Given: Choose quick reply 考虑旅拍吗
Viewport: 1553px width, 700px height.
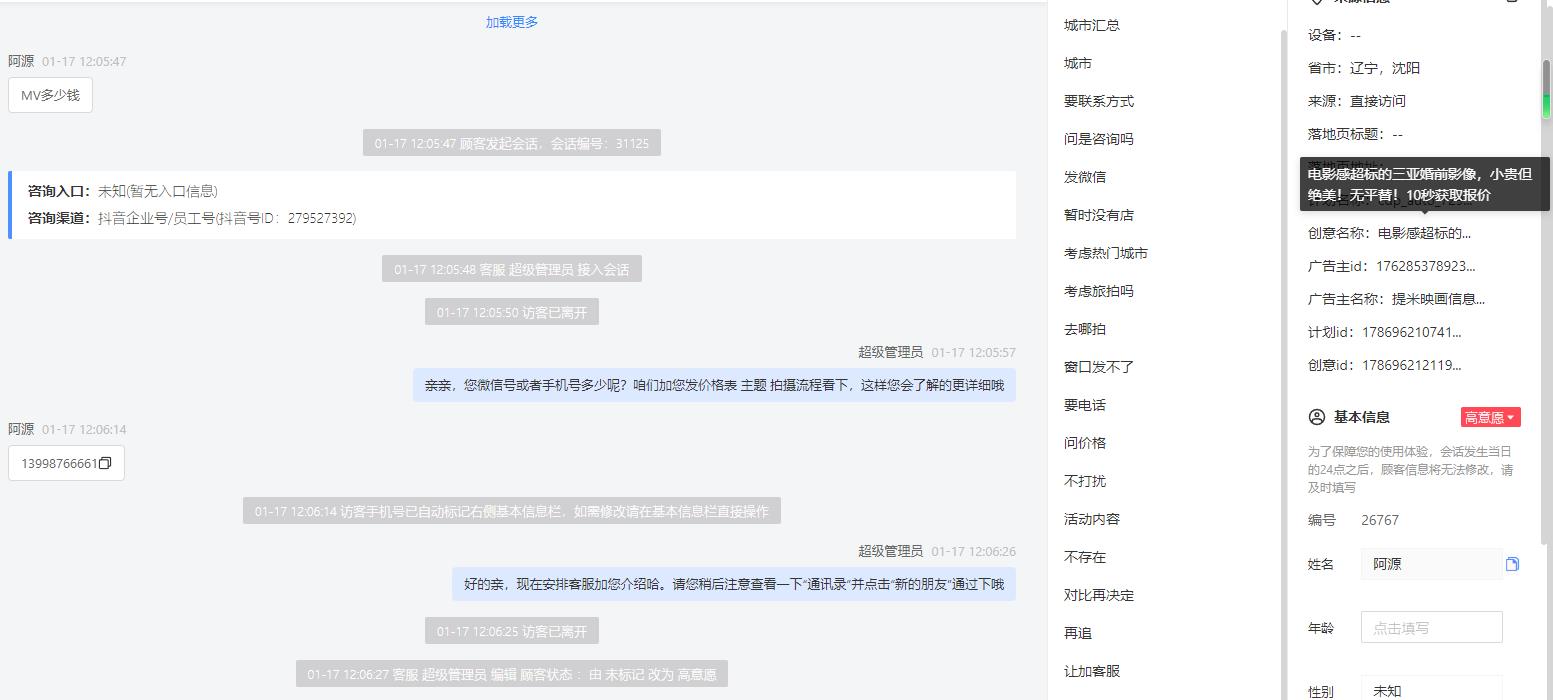Looking at the screenshot, I should click(x=1099, y=291).
